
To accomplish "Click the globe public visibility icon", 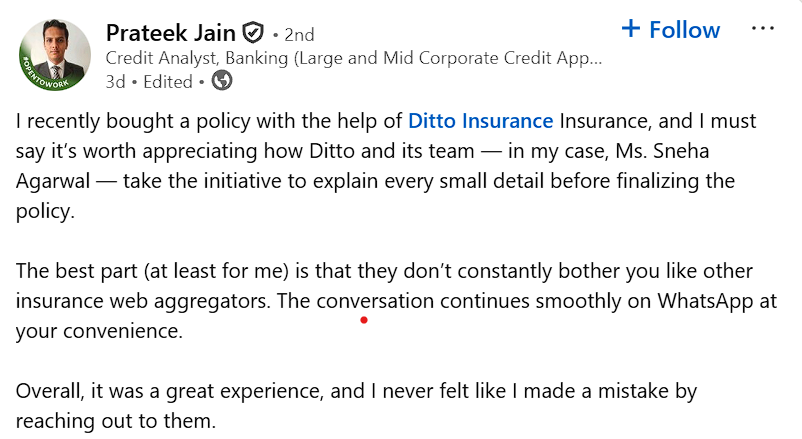I will point(223,81).
